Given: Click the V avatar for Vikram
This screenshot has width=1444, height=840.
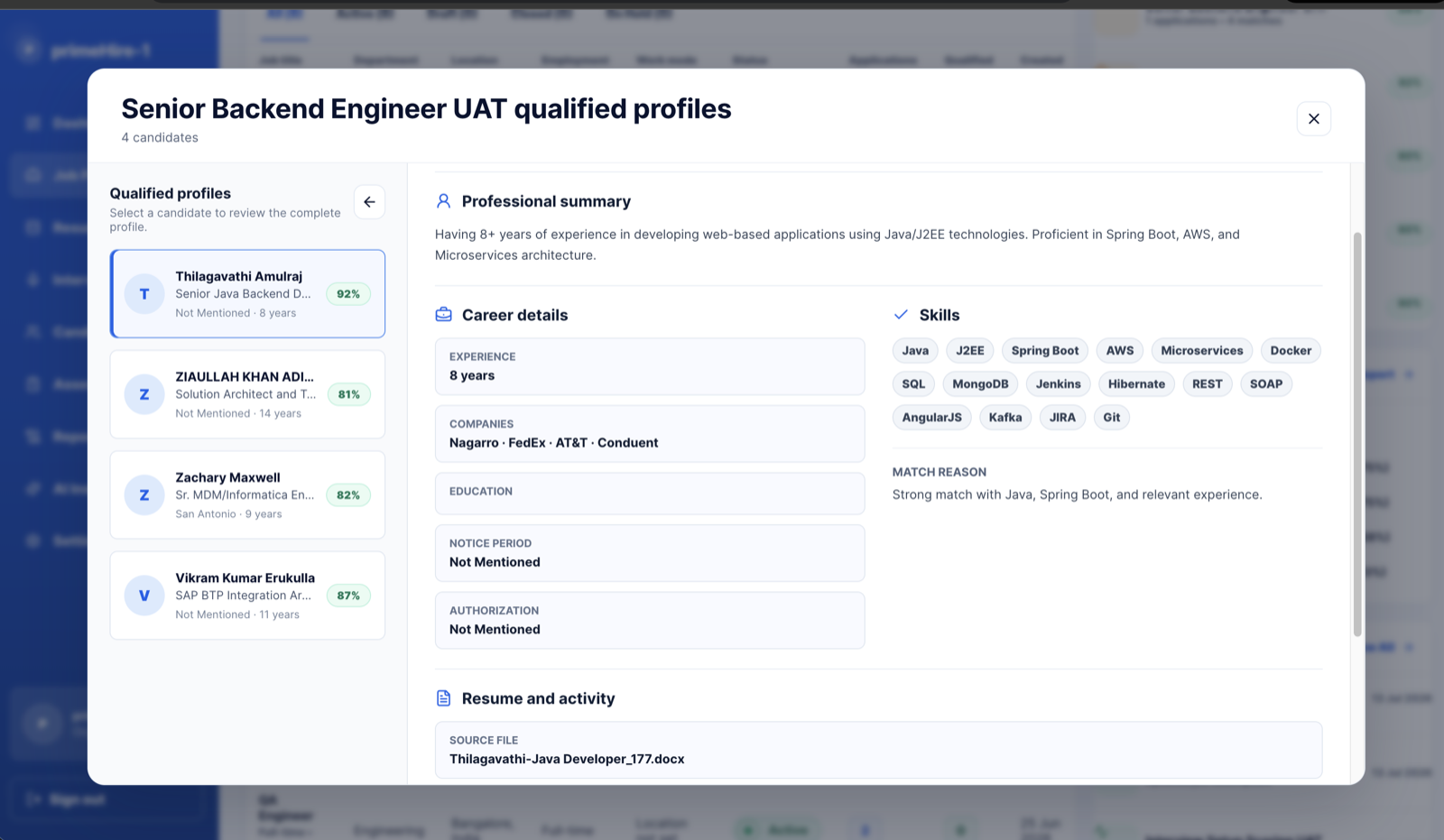Looking at the screenshot, I should (144, 595).
